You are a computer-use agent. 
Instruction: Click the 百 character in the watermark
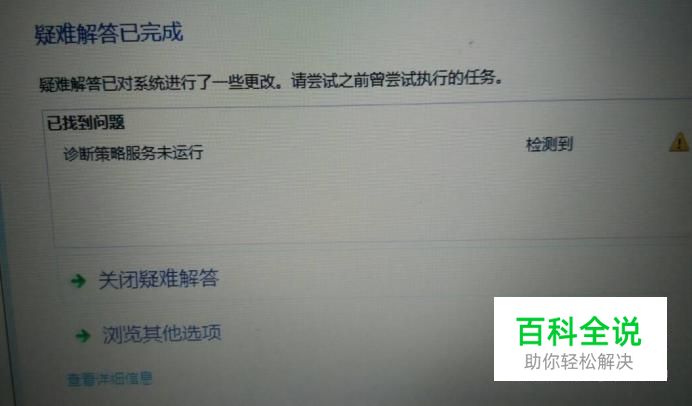click(531, 331)
